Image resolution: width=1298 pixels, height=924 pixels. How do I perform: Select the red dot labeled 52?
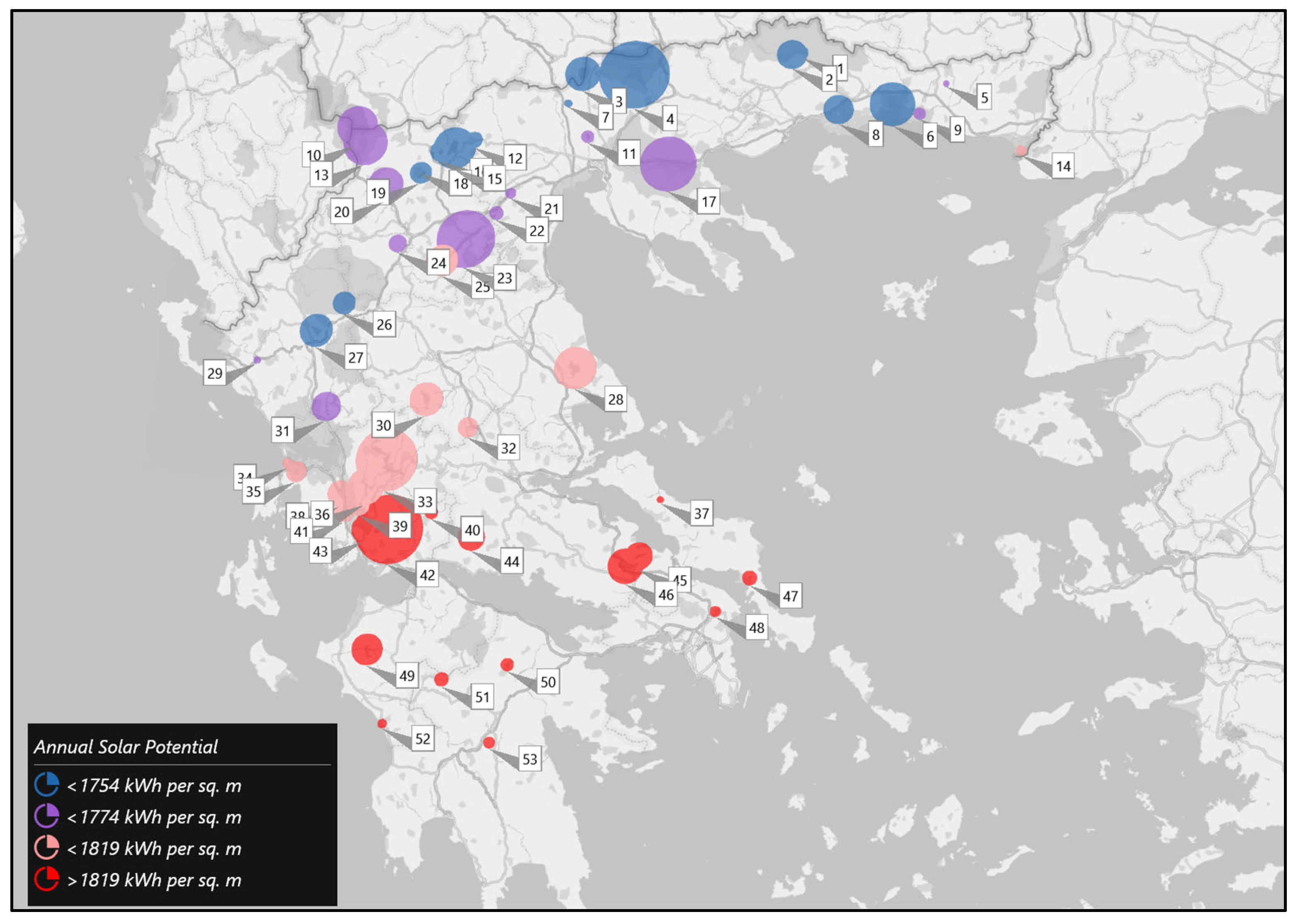pos(382,724)
